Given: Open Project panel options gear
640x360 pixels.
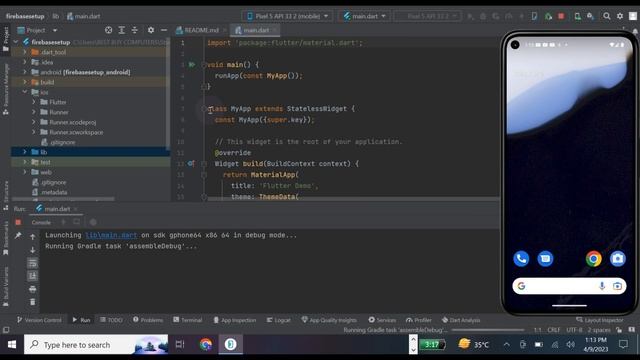Looking at the screenshot, I should click(x=151, y=30).
